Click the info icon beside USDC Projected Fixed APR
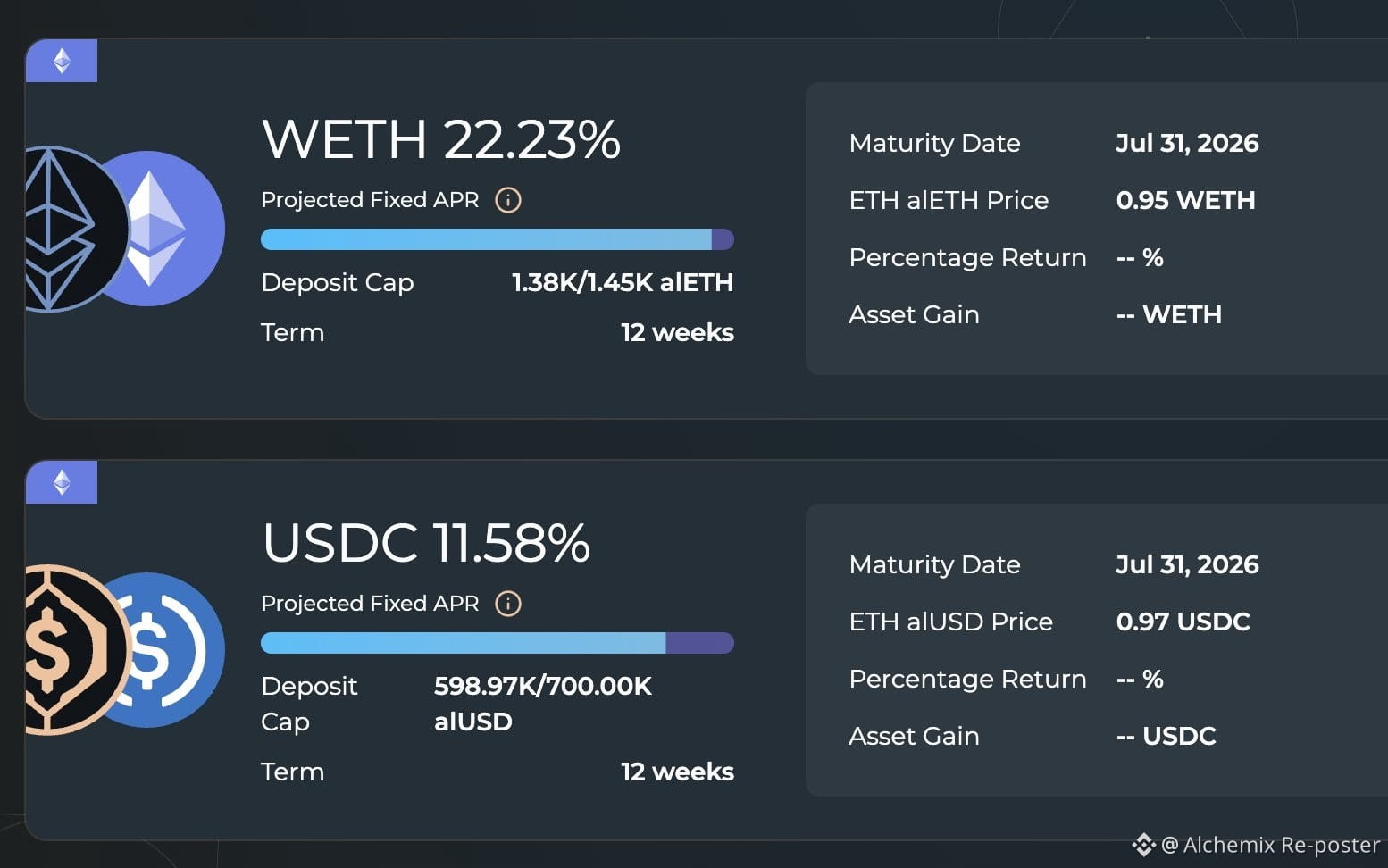 tap(508, 604)
